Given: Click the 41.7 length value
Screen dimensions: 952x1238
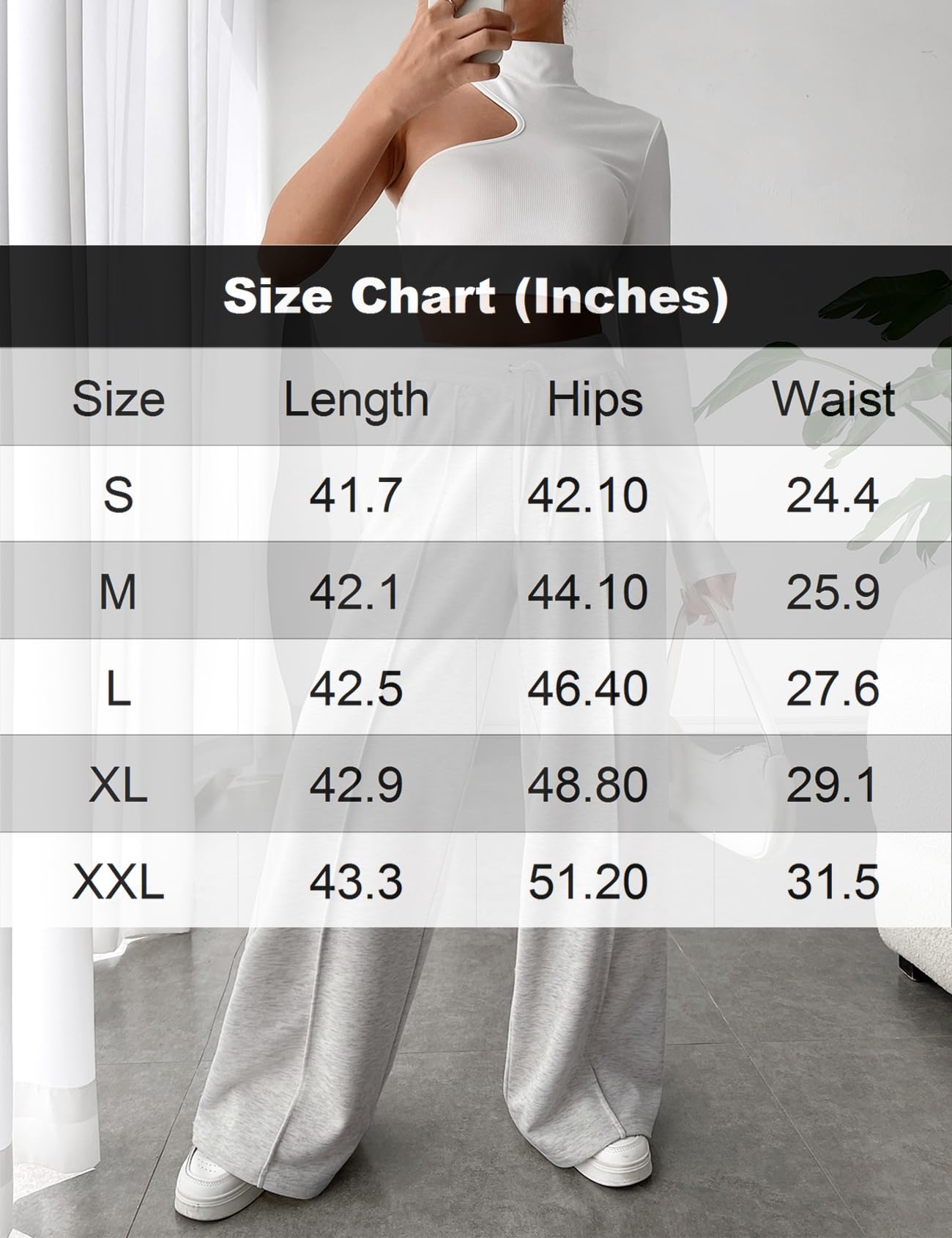Looking at the screenshot, I should click(356, 495).
